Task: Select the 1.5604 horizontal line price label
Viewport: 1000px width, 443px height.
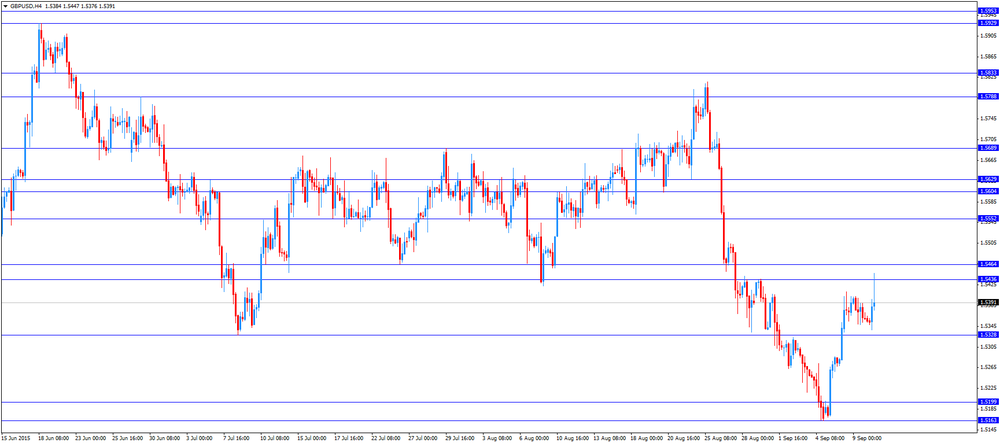Action: click(988, 191)
